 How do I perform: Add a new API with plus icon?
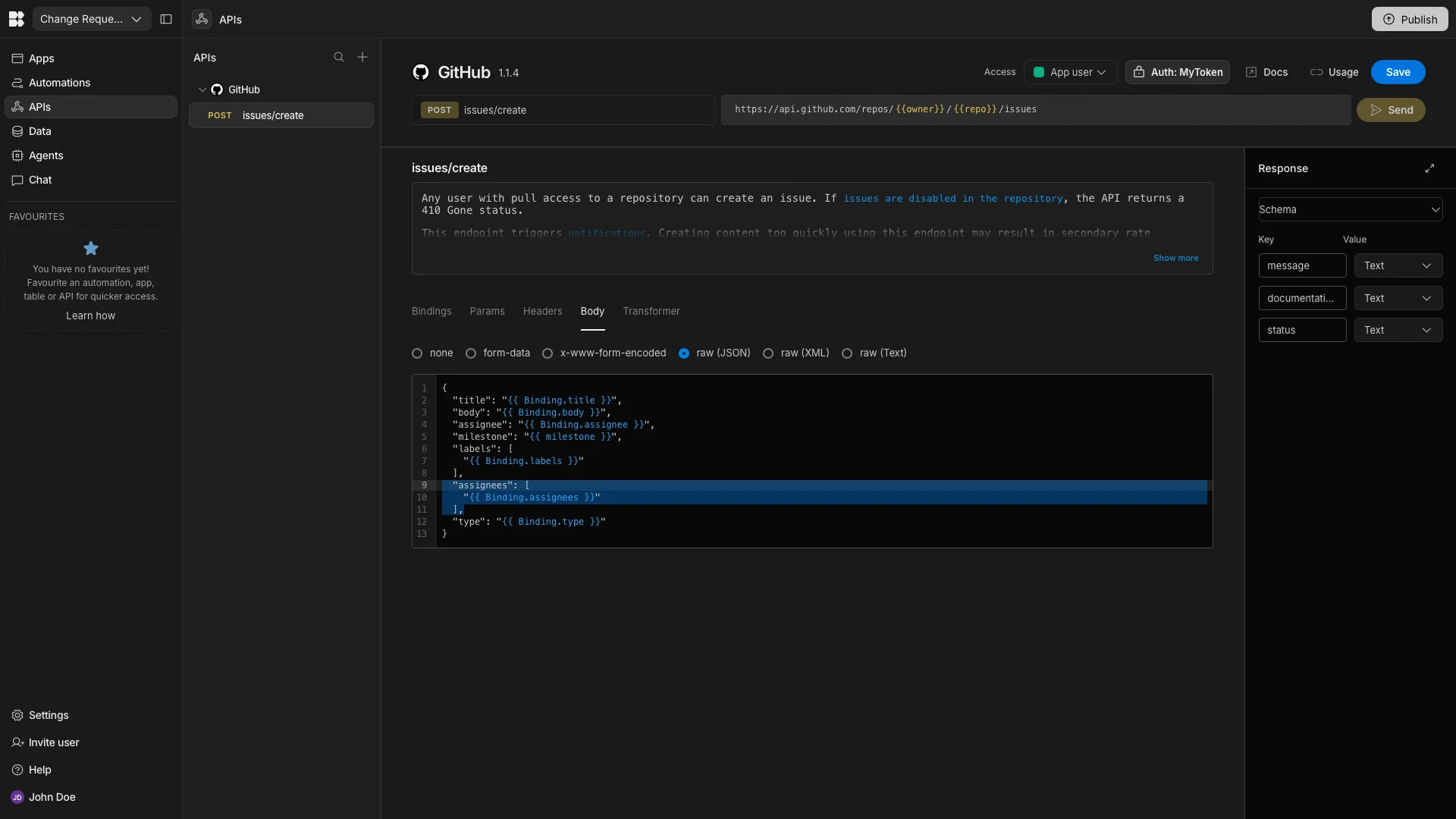[x=362, y=58]
